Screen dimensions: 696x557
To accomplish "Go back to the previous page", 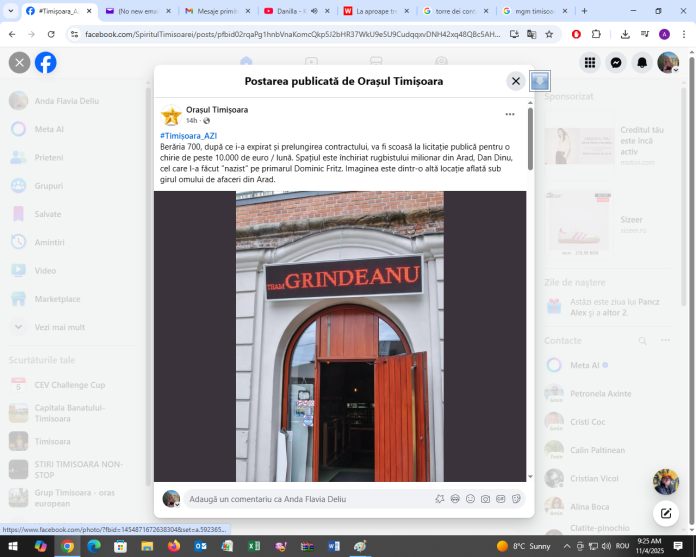I will (x=12, y=34).
